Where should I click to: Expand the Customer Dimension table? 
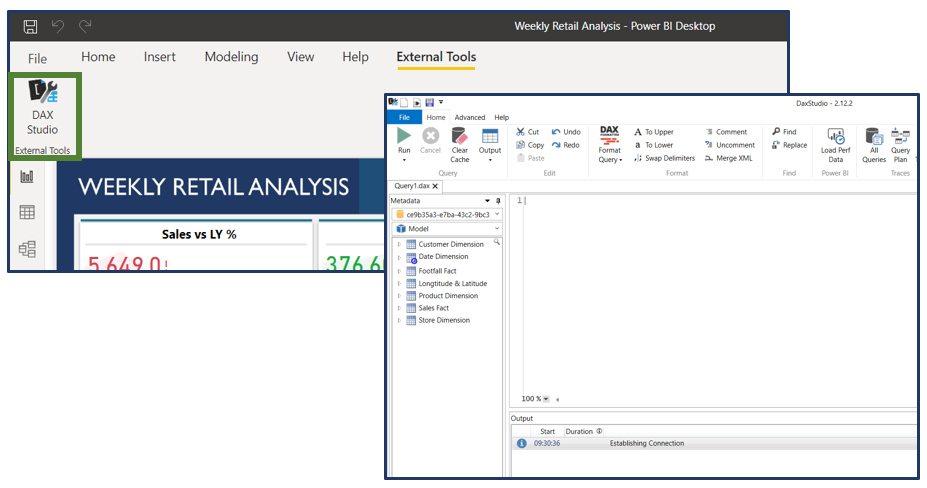click(x=399, y=244)
